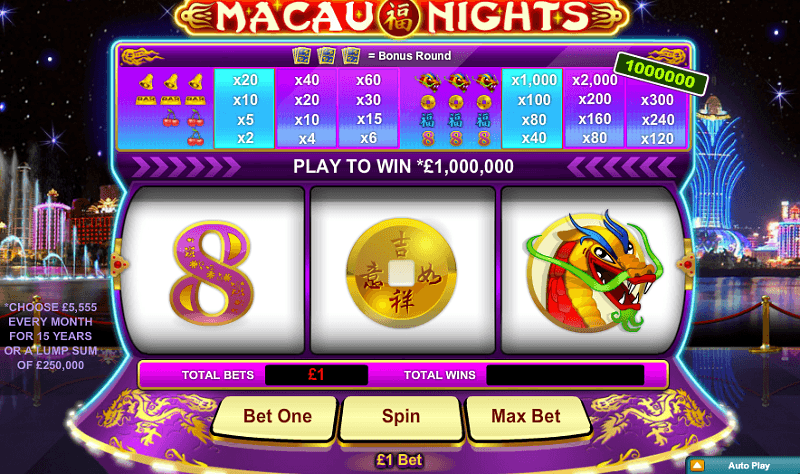
Task: Expand the Auto Play panel arrow
Action: 697,465
